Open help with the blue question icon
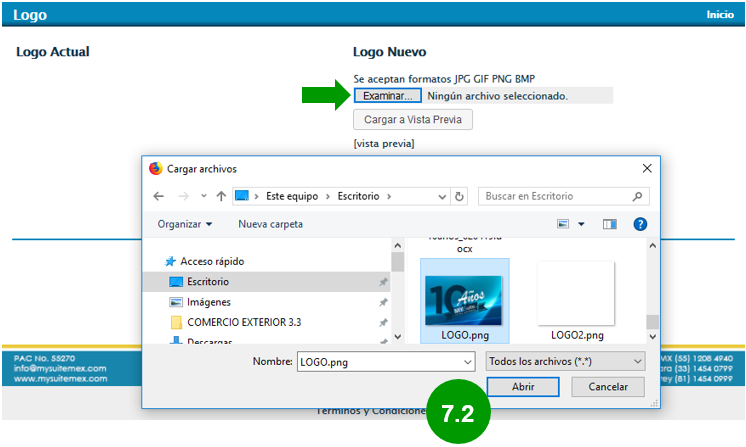Viewport: 746px width, 447px height. [x=640, y=224]
